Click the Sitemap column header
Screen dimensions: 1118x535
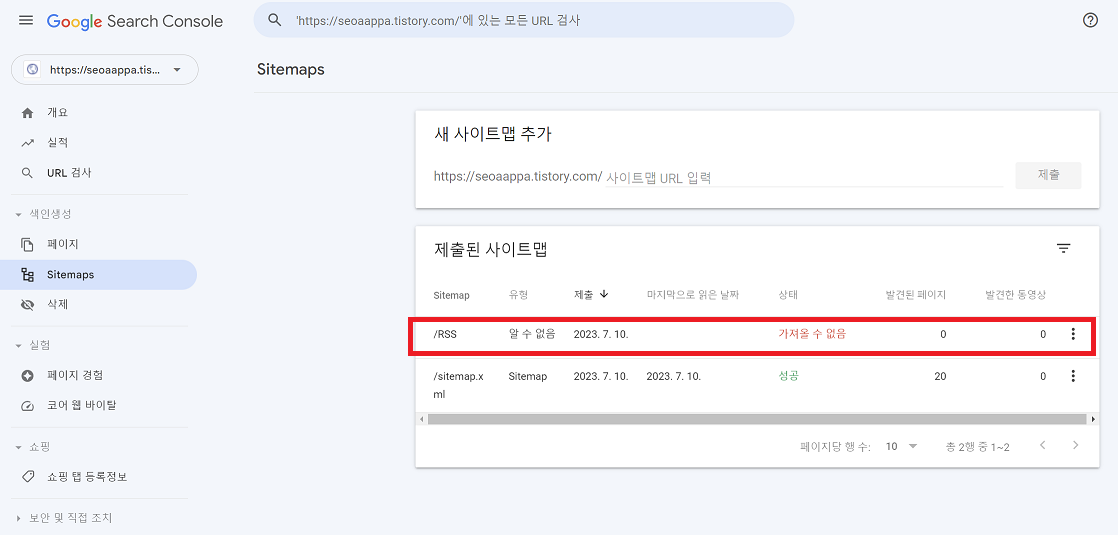click(451, 295)
